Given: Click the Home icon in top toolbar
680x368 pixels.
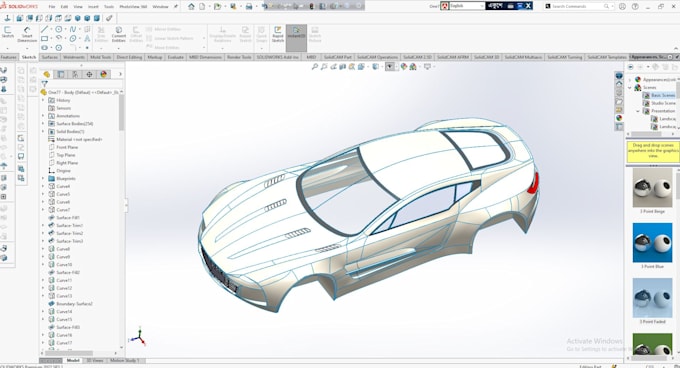Looking at the screenshot, I should [x=191, y=6].
